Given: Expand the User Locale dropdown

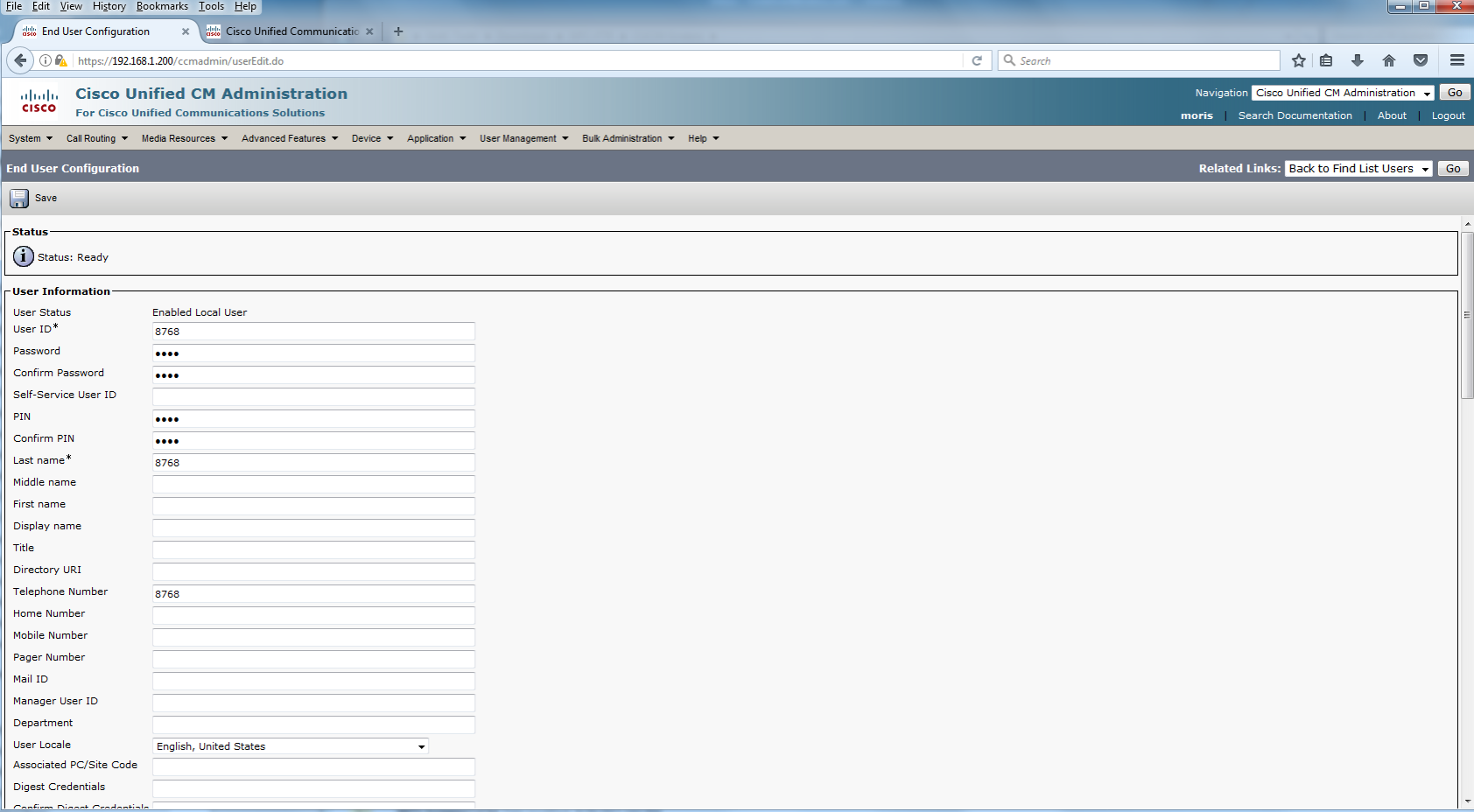Looking at the screenshot, I should tap(291, 746).
